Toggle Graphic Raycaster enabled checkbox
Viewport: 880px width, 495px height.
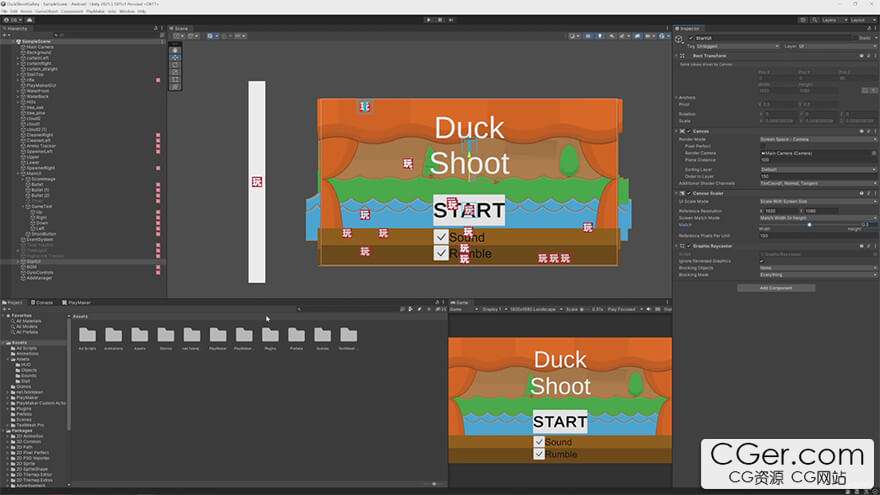point(689,246)
